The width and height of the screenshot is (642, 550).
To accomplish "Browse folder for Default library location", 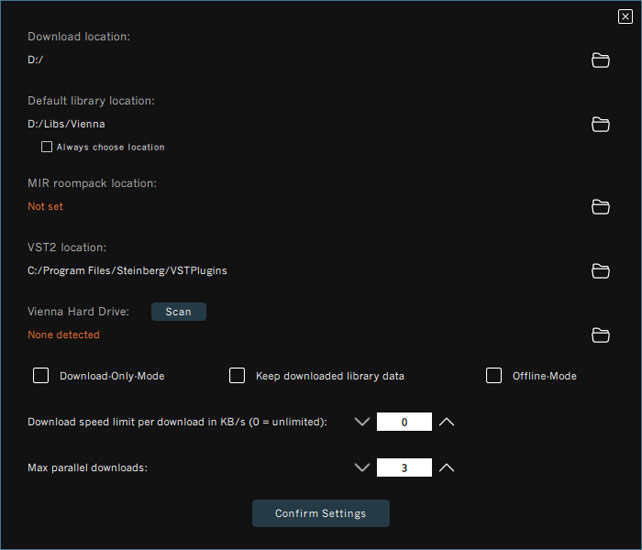I will click(x=600, y=124).
